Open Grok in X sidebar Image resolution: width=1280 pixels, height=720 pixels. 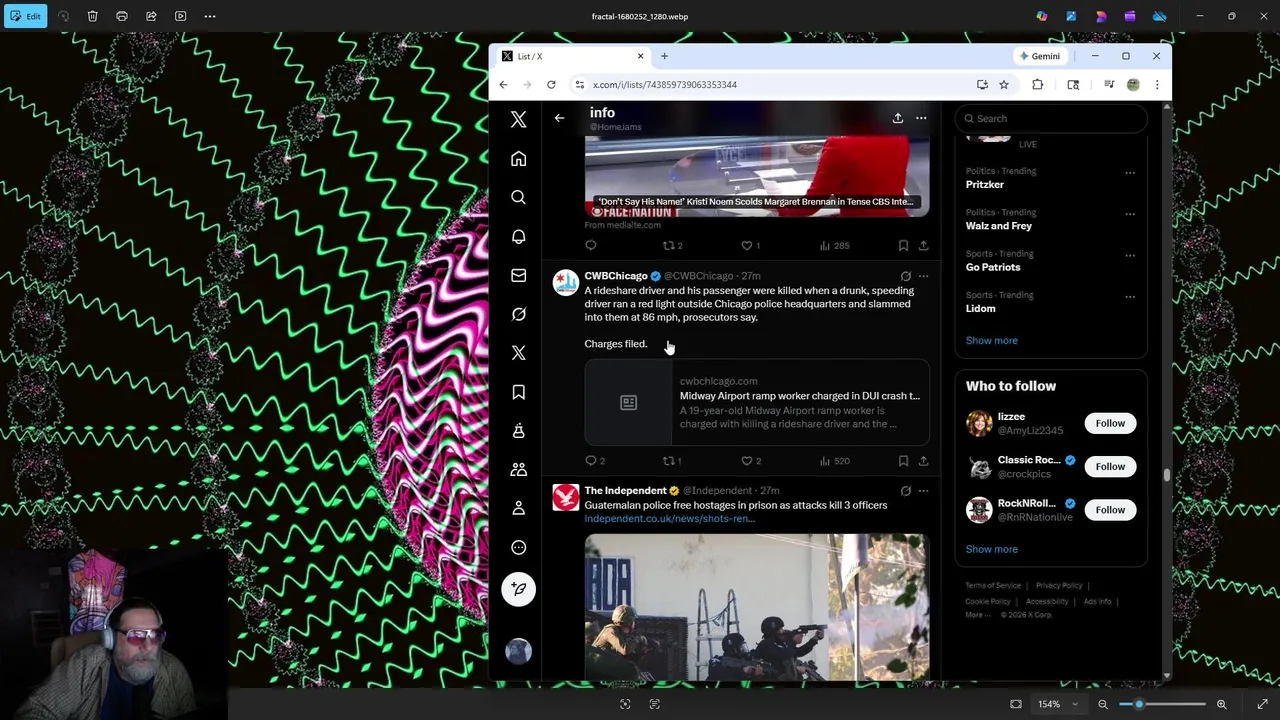tap(518, 314)
